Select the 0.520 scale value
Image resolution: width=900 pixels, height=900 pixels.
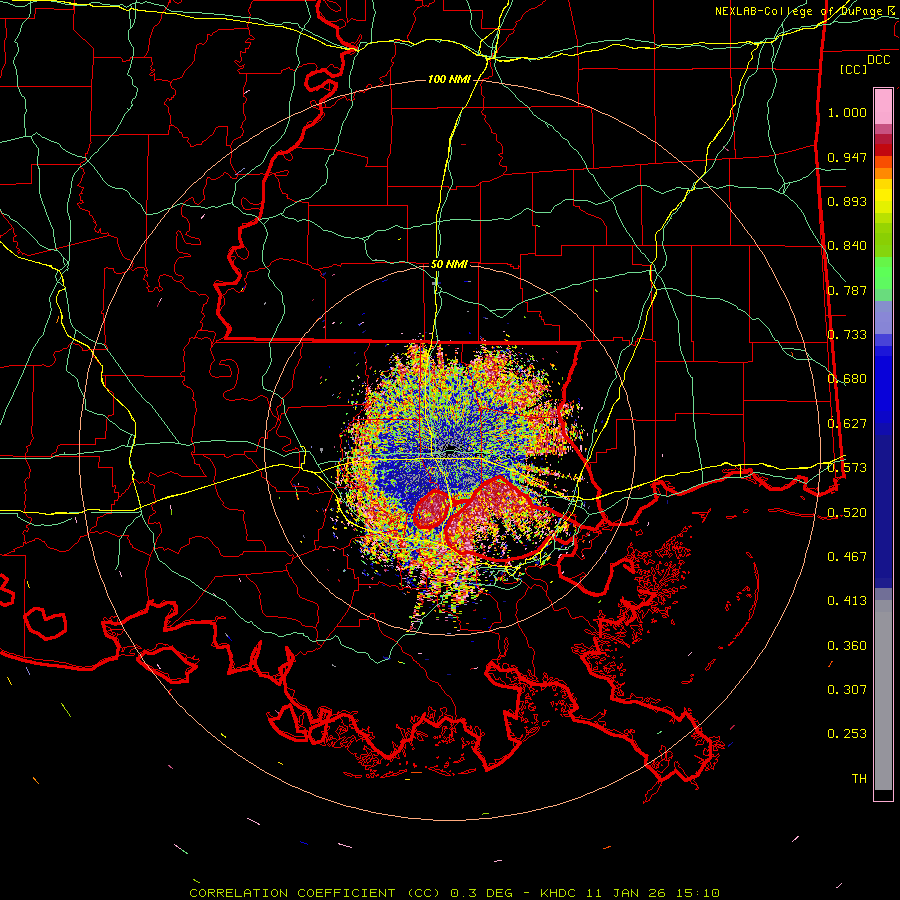pyautogui.click(x=847, y=512)
